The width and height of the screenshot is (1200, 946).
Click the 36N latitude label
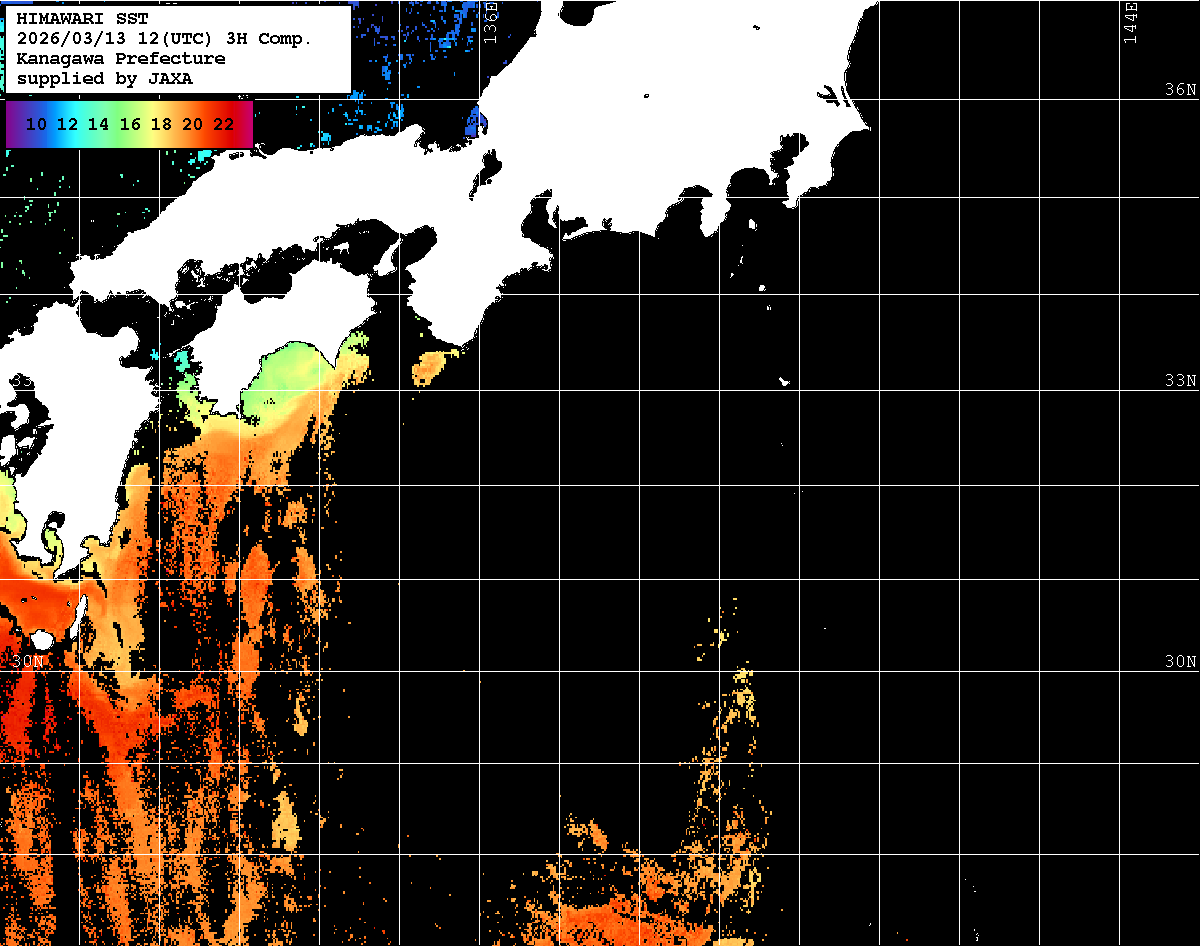(x=1179, y=90)
